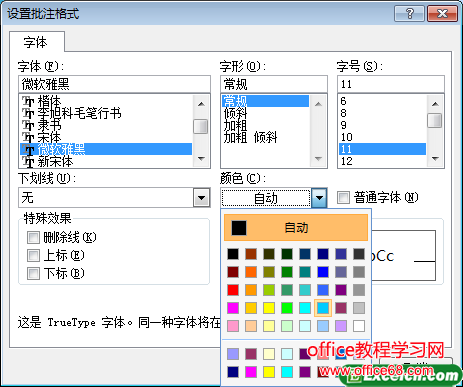Click font list scroll-down arrow
The height and width of the screenshot is (387, 463).
(x=201, y=159)
